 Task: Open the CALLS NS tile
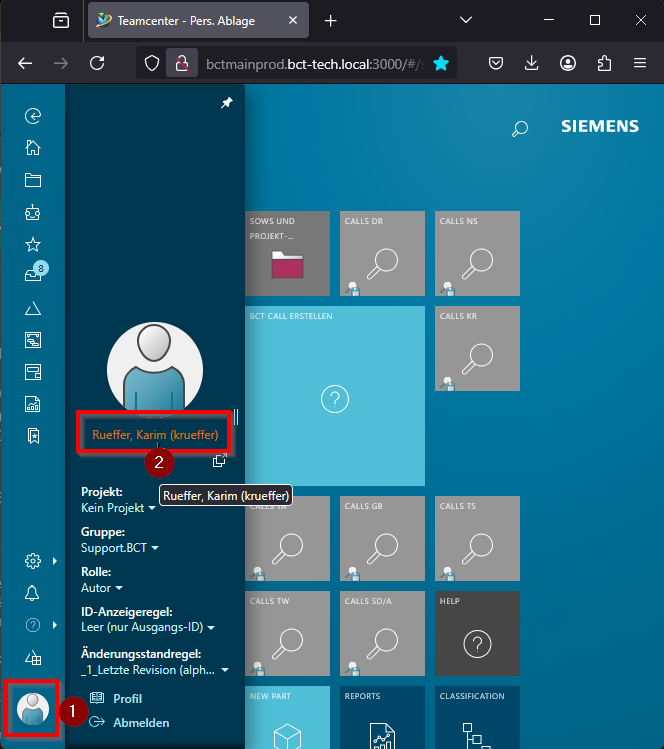click(477, 253)
